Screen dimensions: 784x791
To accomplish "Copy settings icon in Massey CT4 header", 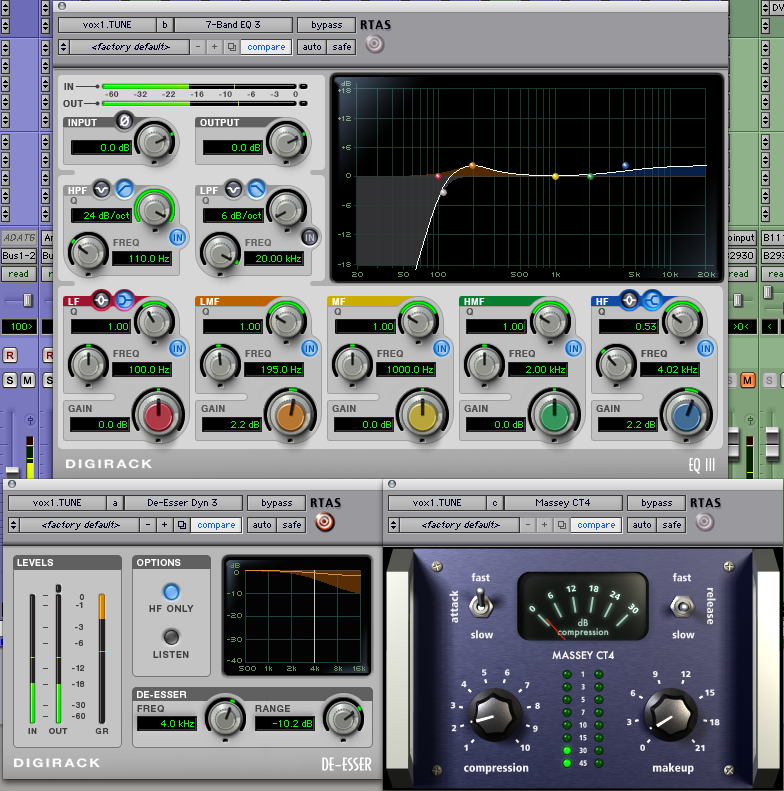I will point(562,525).
